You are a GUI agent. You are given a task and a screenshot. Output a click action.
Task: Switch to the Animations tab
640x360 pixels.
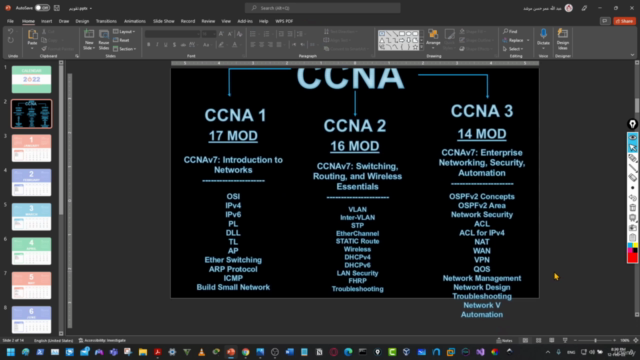pyautogui.click(x=135, y=21)
